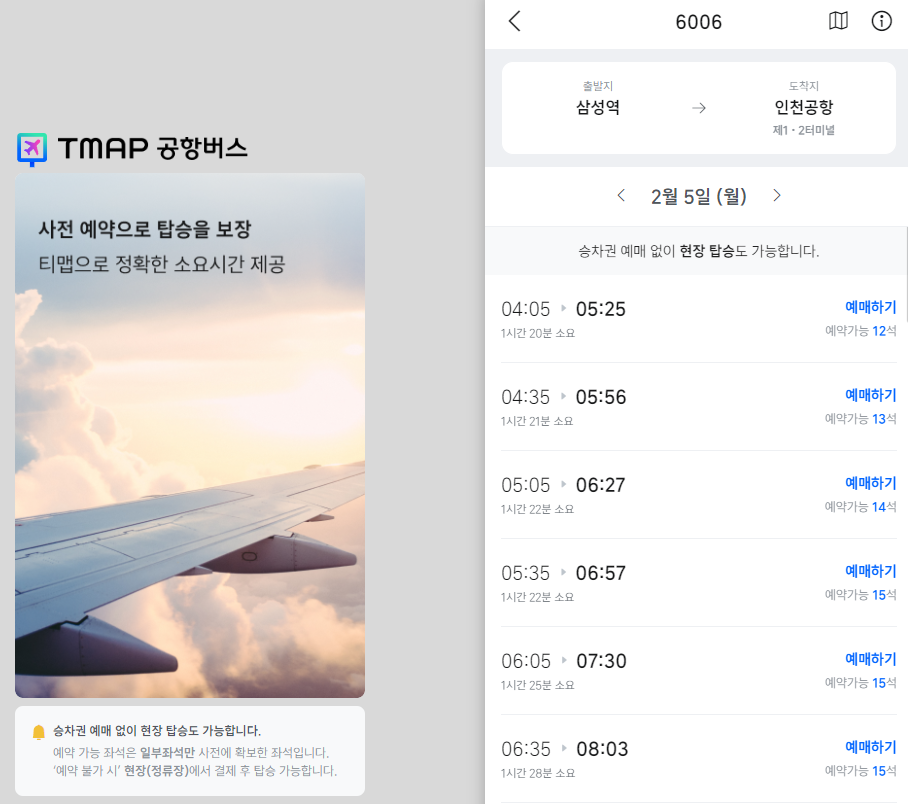Click '제1 · 2터미널' terminal text
The height and width of the screenshot is (804, 908).
click(804, 130)
